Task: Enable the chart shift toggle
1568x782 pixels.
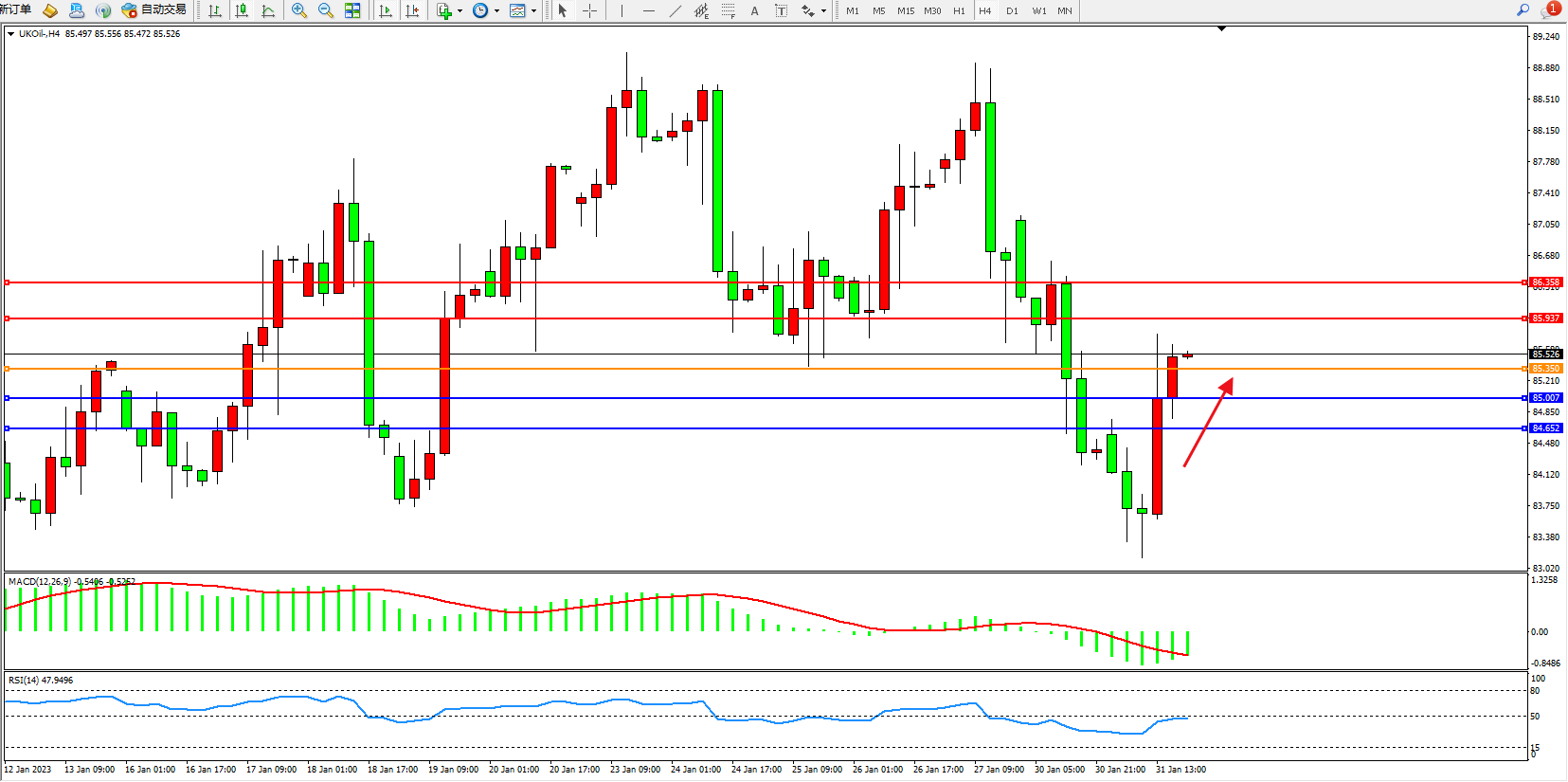Action: (x=412, y=10)
